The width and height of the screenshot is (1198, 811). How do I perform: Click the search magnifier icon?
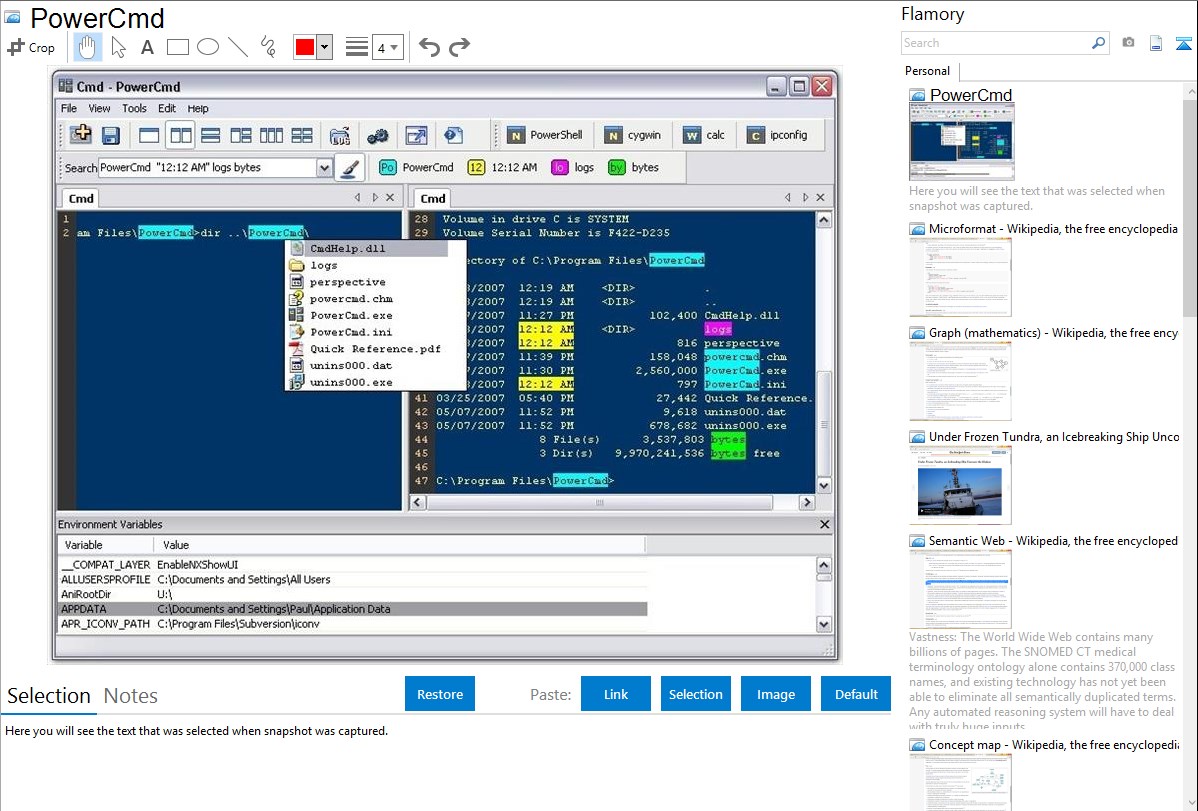tap(1098, 43)
